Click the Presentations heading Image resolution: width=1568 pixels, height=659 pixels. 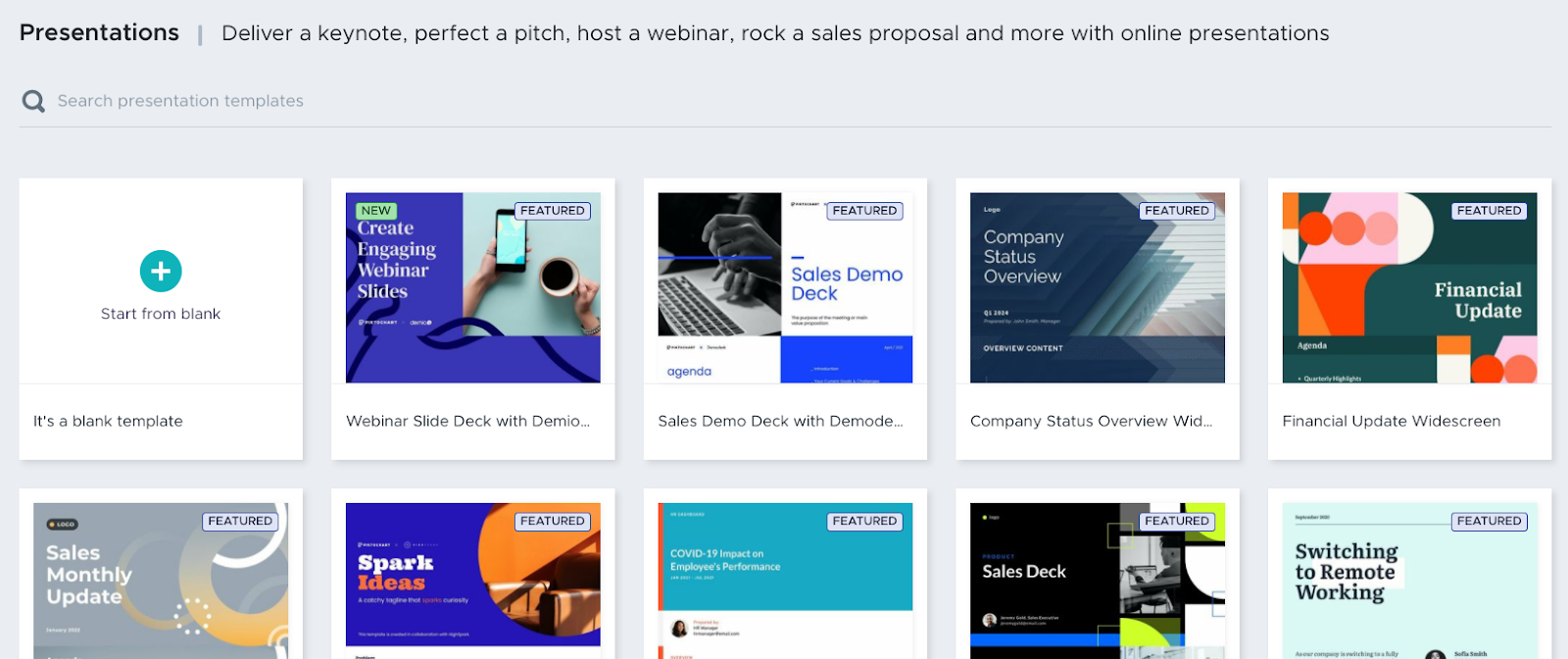pyautogui.click(x=99, y=32)
